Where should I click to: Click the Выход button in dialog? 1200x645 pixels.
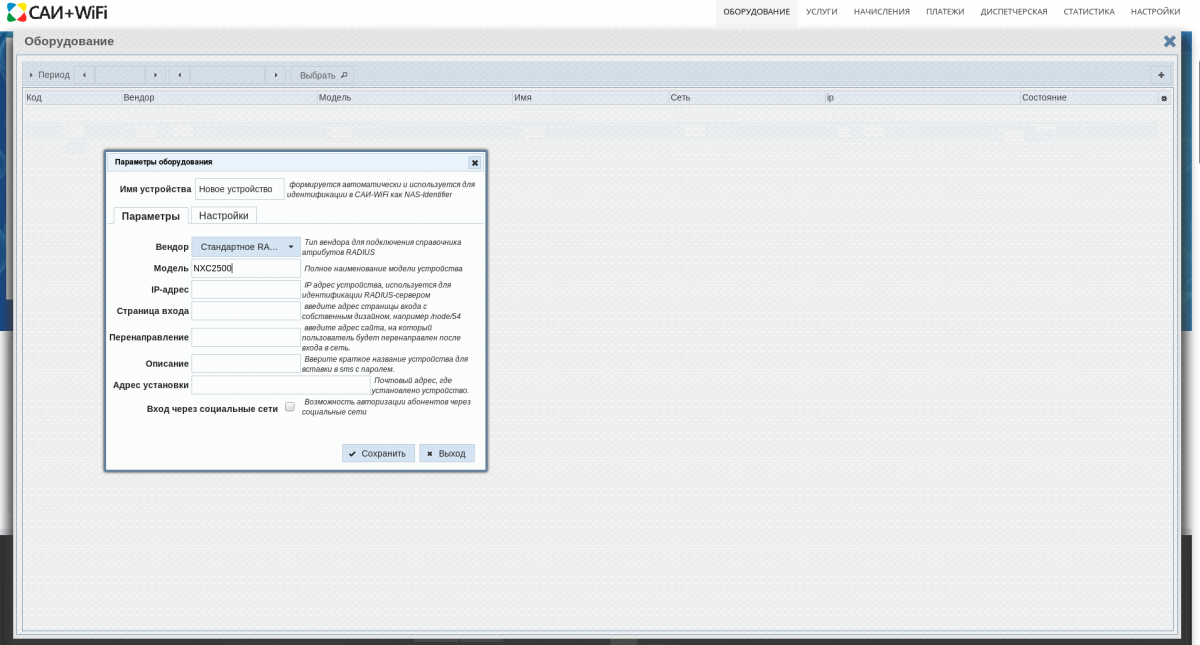(x=446, y=453)
